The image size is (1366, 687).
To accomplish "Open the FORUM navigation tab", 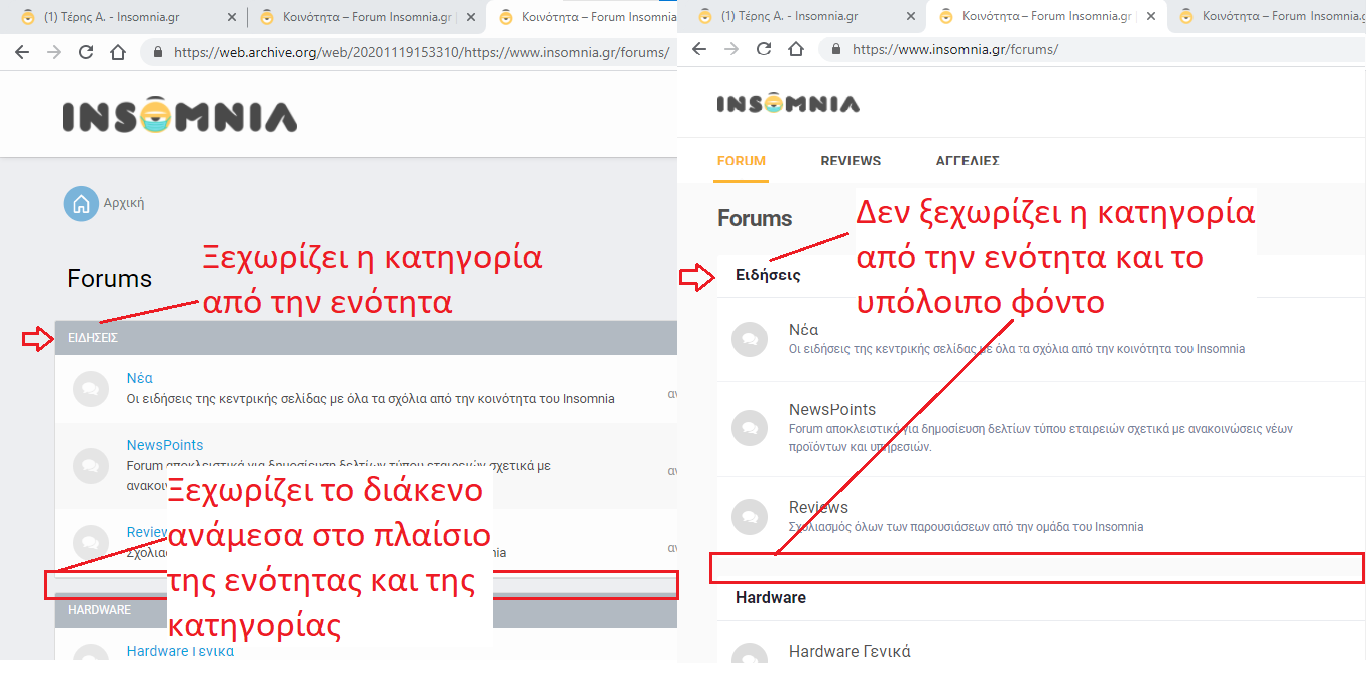I will 741,161.
